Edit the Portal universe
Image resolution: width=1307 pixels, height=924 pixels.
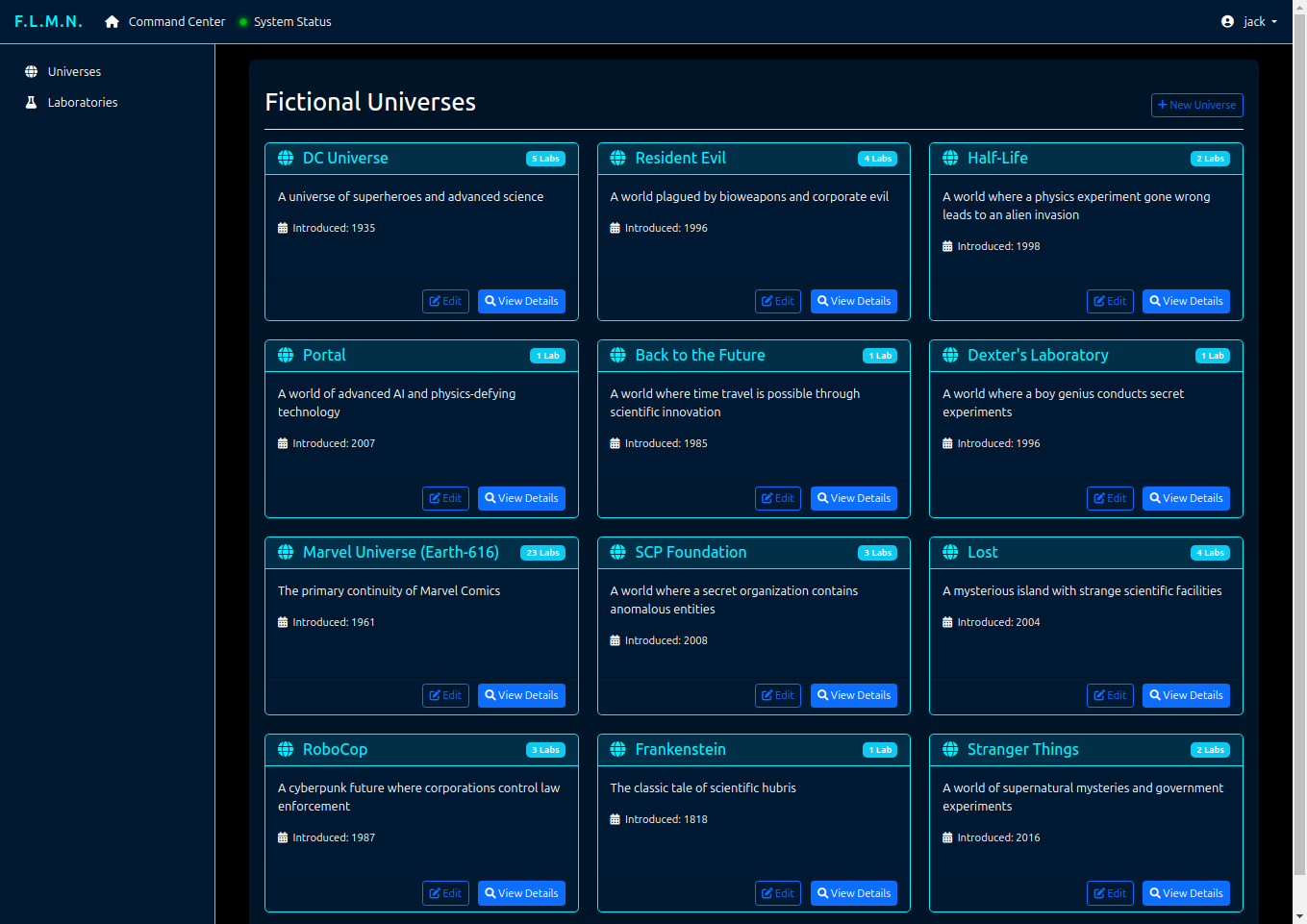[445, 498]
